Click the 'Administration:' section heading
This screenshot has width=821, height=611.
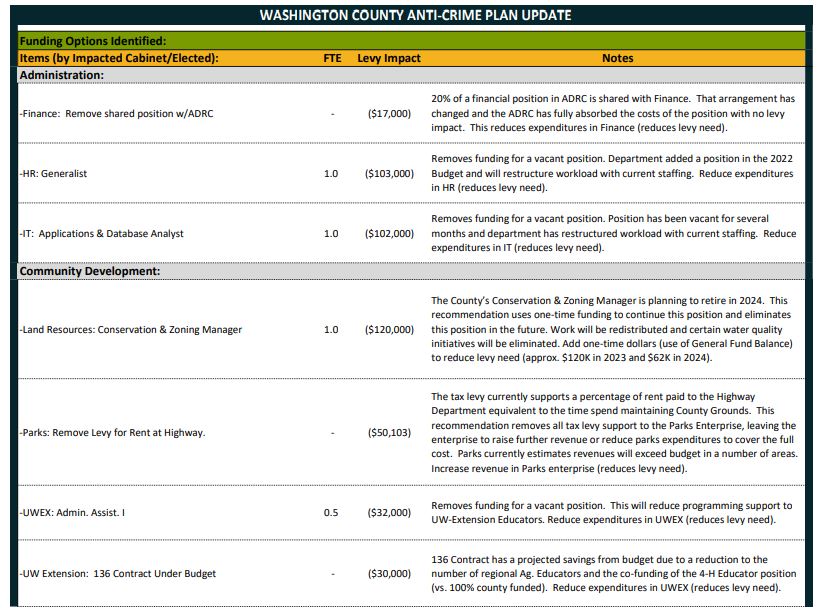(62, 75)
